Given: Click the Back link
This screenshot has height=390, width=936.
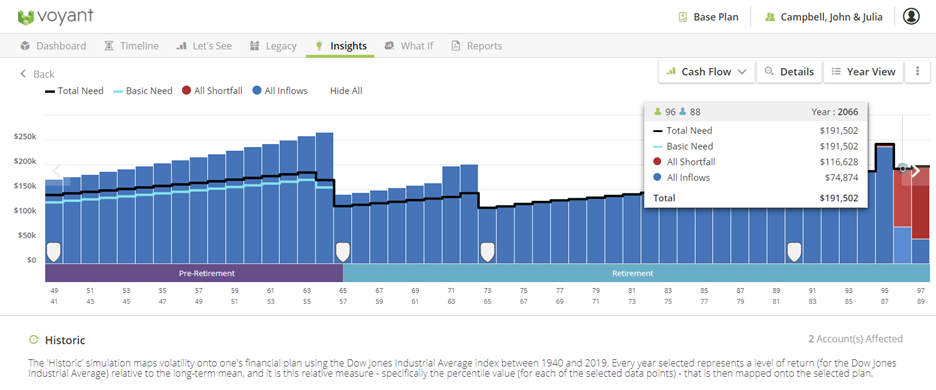Looking at the screenshot, I should 37,74.
